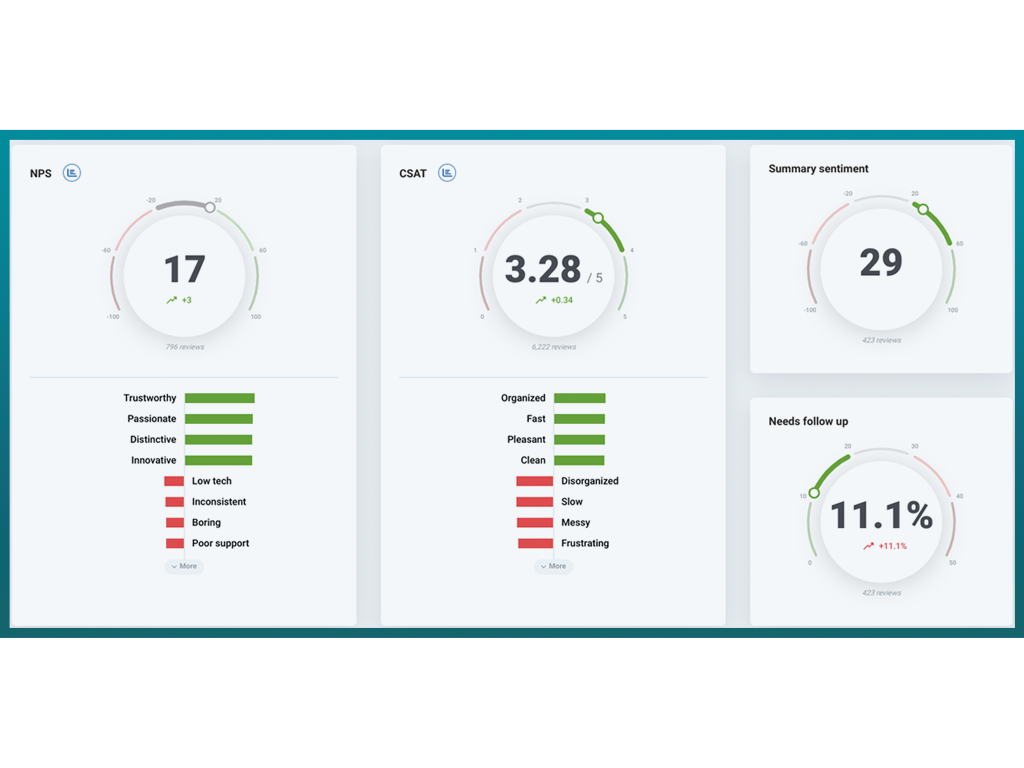Expand More under the CSAT keyword list
Image resolution: width=1024 pixels, height=768 pixels.
point(553,566)
